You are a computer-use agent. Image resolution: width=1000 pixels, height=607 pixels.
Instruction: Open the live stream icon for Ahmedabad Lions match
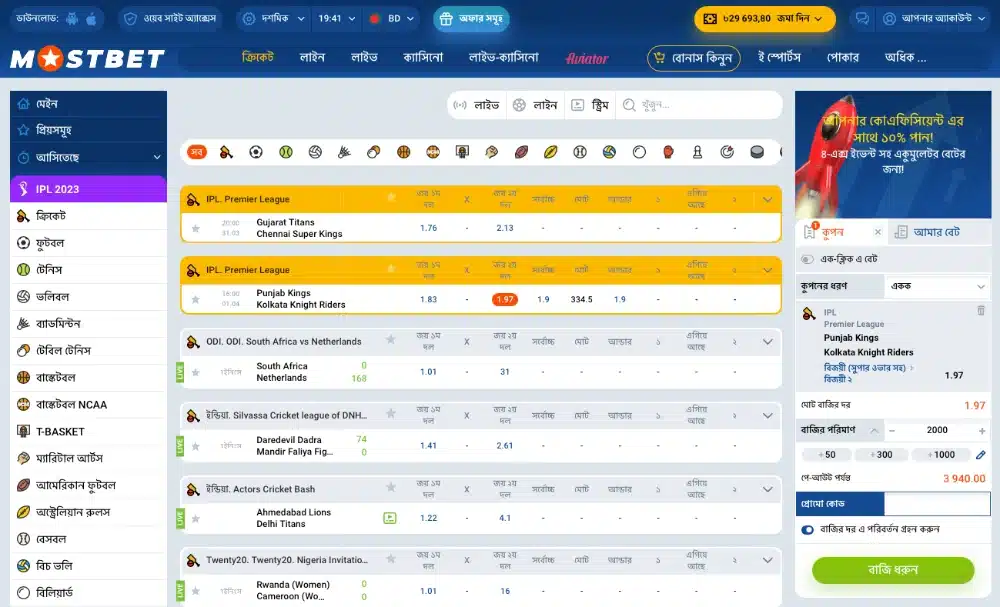tap(390, 518)
